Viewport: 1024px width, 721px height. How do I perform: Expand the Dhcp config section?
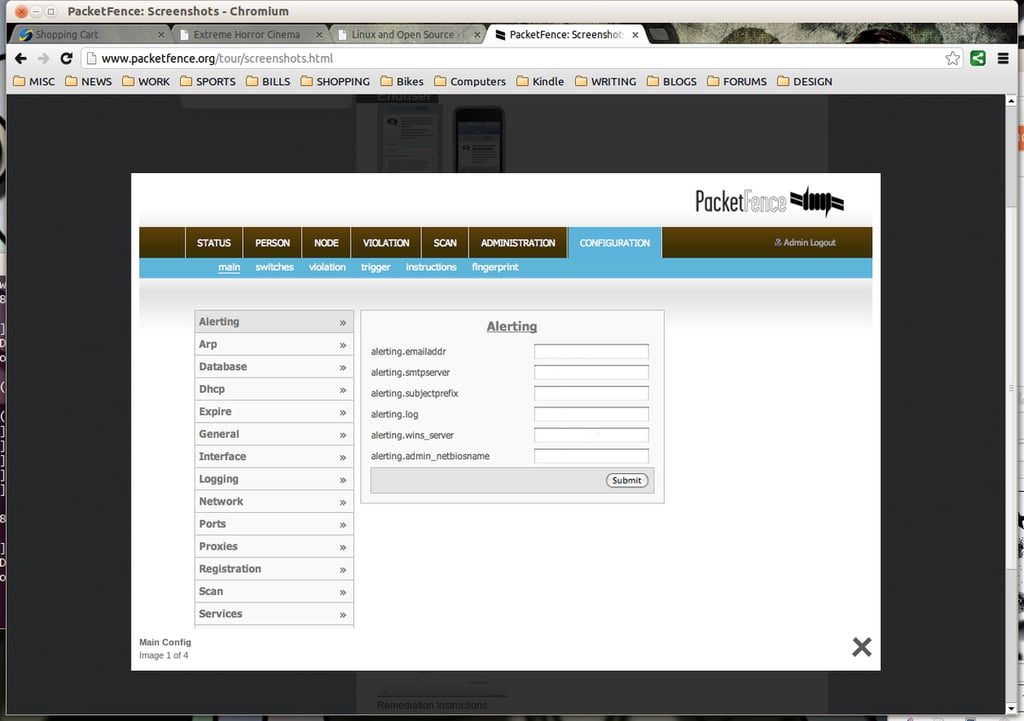pyautogui.click(x=274, y=389)
